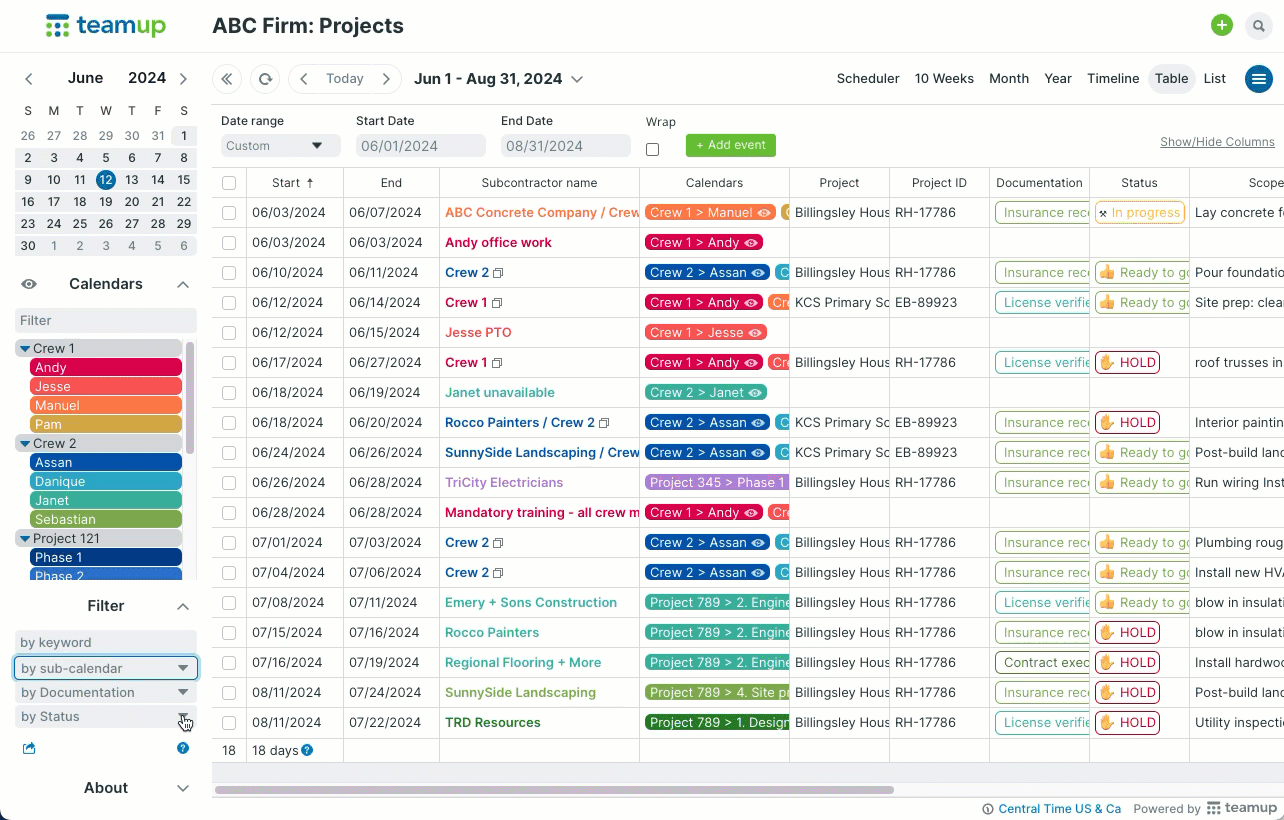Click the Add event button
The height and width of the screenshot is (820, 1284).
731,145
